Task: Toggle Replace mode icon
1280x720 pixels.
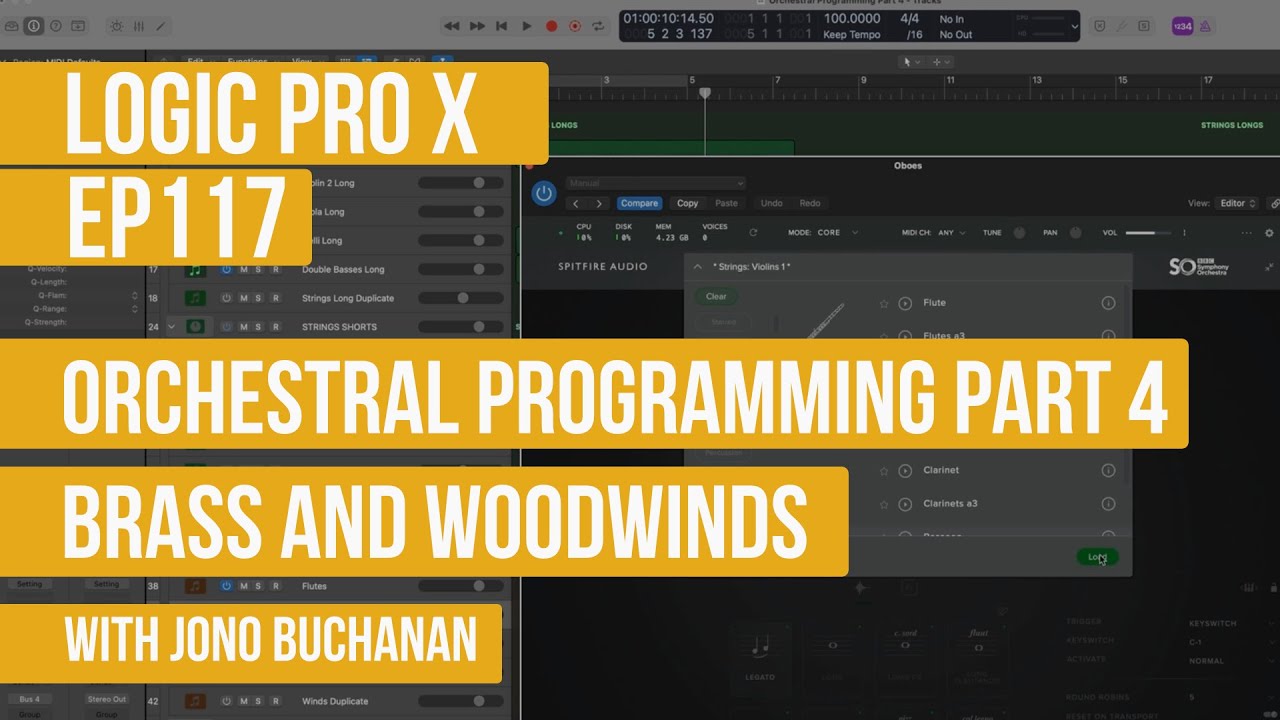Action: [x=1100, y=26]
